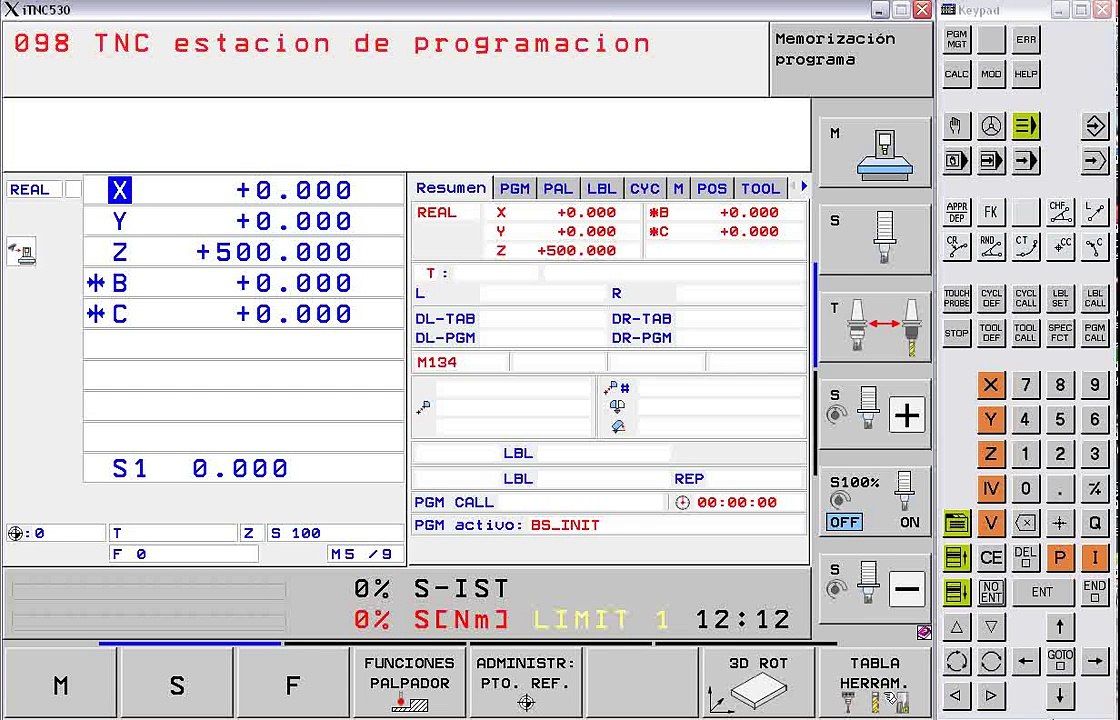
Task: Click the CR circular radius key
Action: click(956, 246)
